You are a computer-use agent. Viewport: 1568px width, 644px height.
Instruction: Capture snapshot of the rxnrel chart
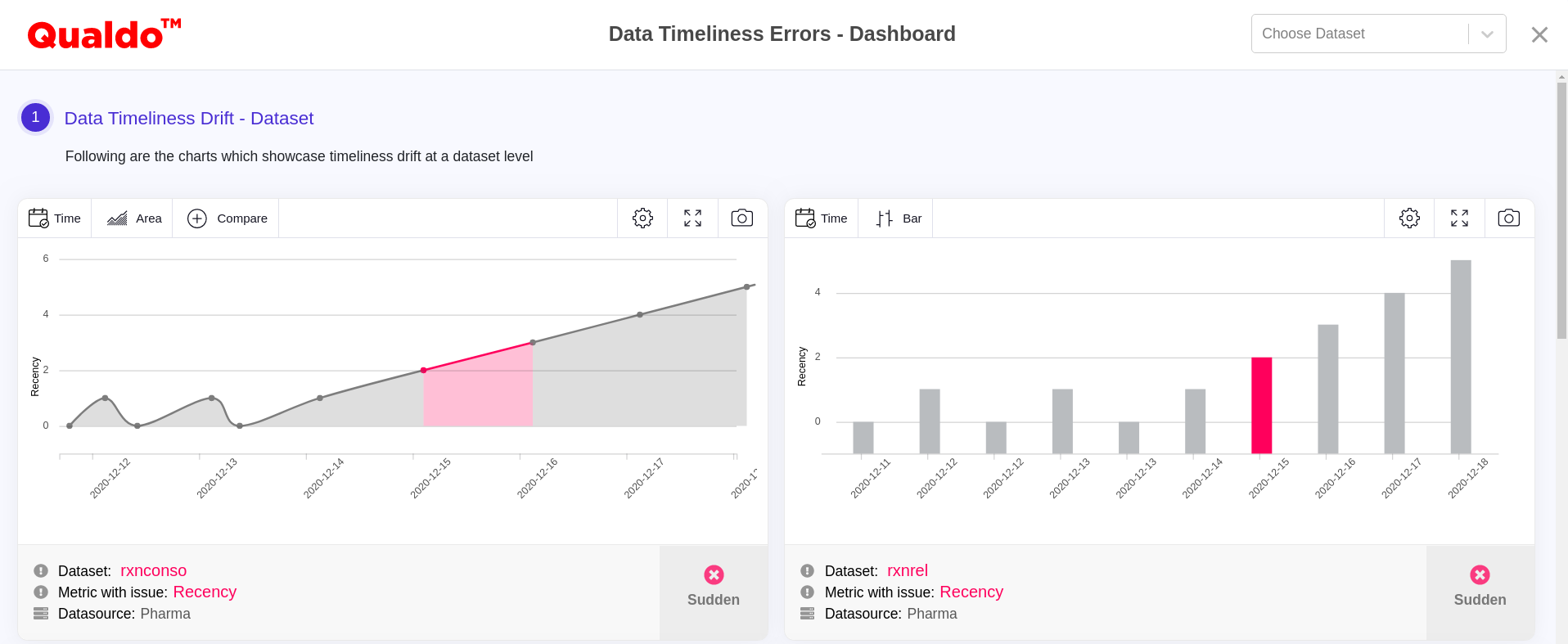1509,218
